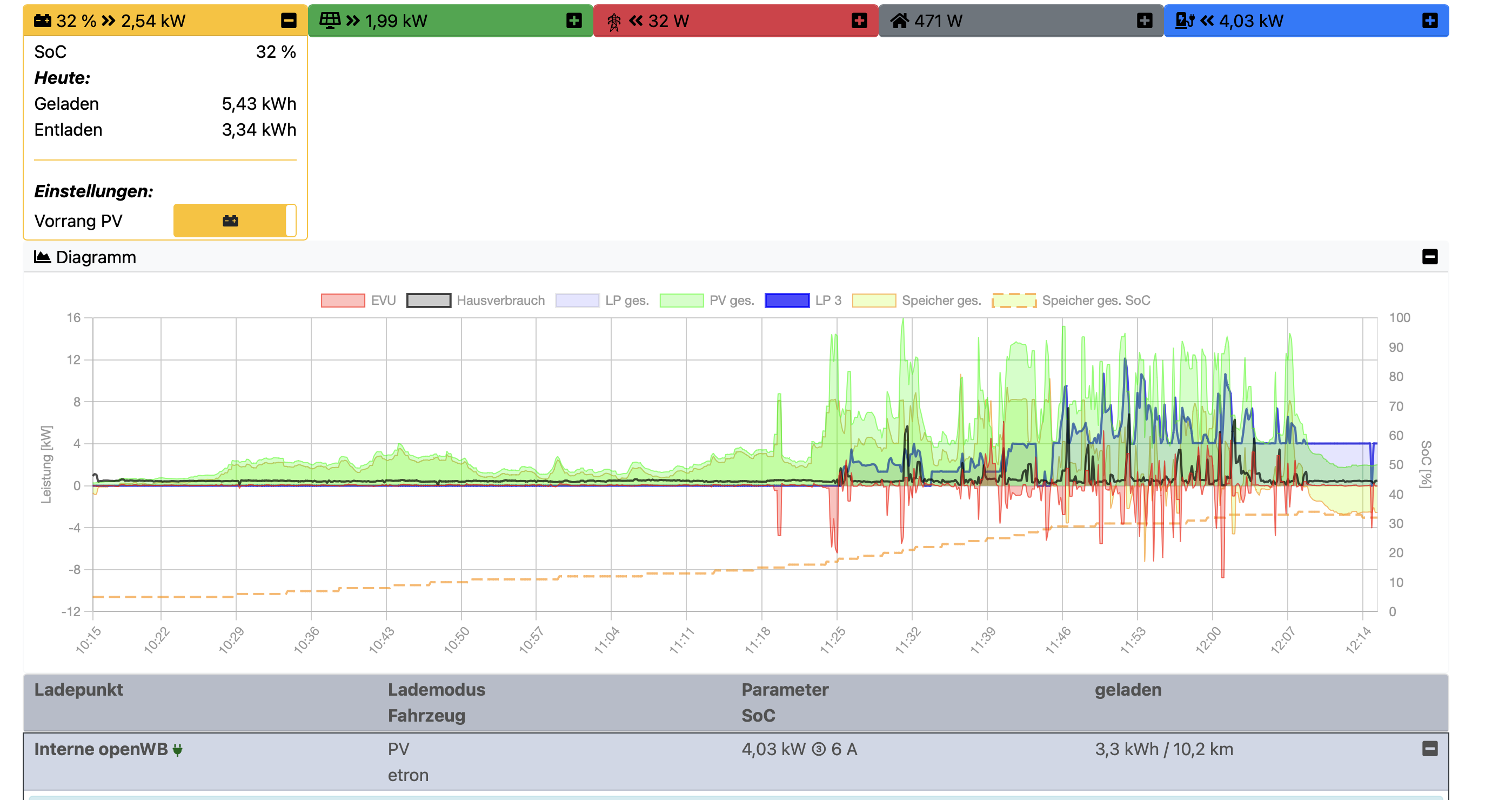Click the solar panel PV icon
This screenshot has width=1512, height=800.
tap(329, 21)
